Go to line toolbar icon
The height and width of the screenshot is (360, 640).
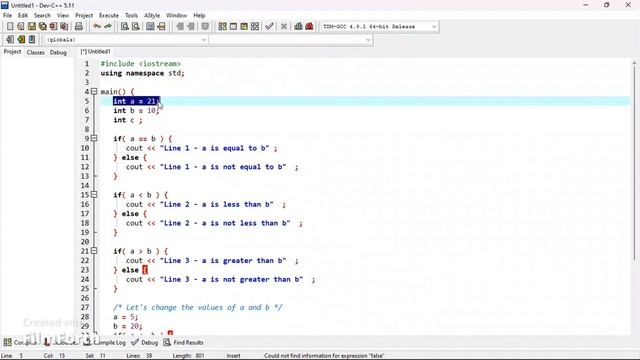coord(161,27)
